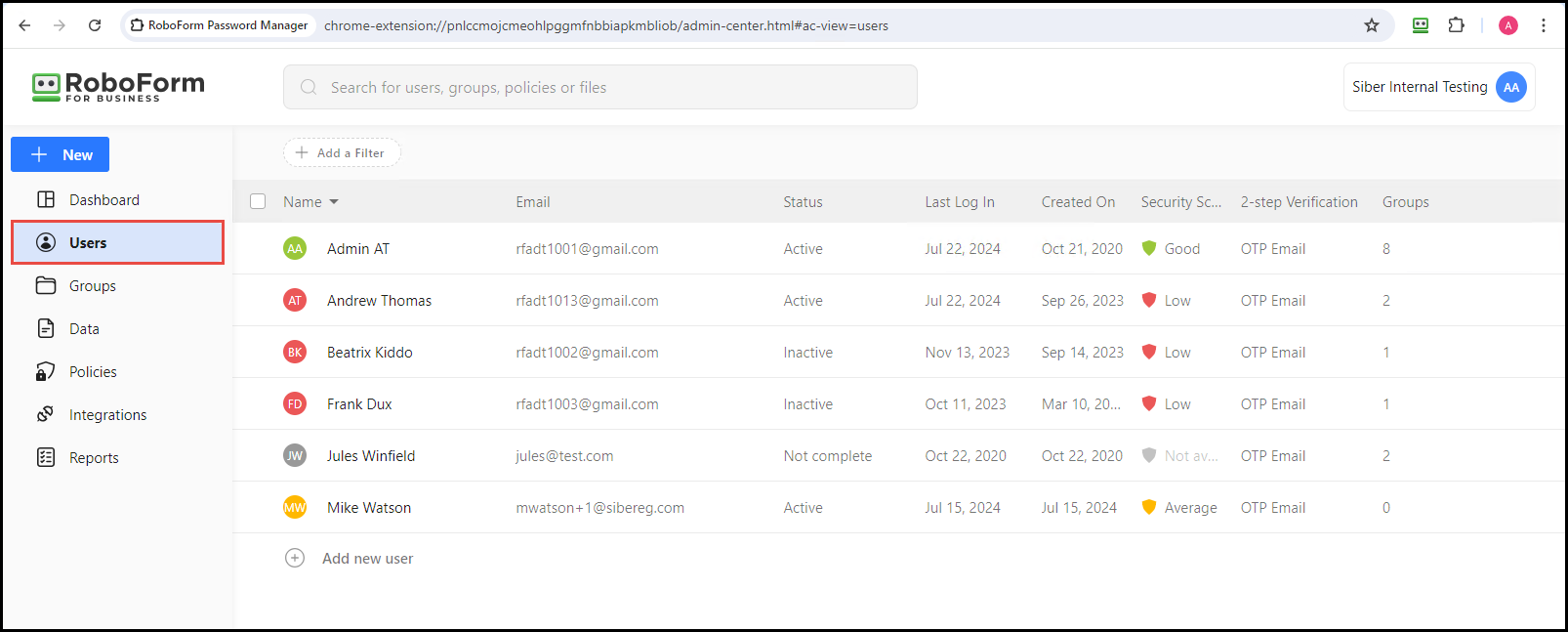Image resolution: width=1568 pixels, height=632 pixels.
Task: Expand the Name column sort arrow
Action: pos(334,202)
